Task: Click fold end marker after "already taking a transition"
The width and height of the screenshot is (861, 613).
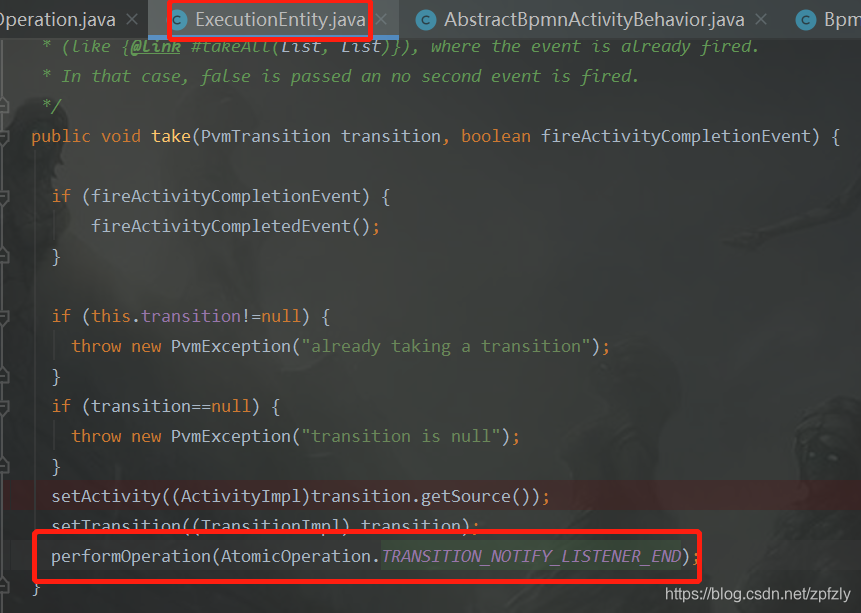Action: (4, 376)
